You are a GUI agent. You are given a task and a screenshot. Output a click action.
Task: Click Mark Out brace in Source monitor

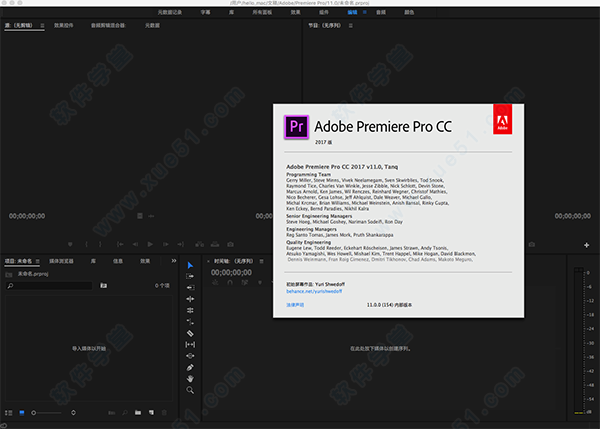100,244
